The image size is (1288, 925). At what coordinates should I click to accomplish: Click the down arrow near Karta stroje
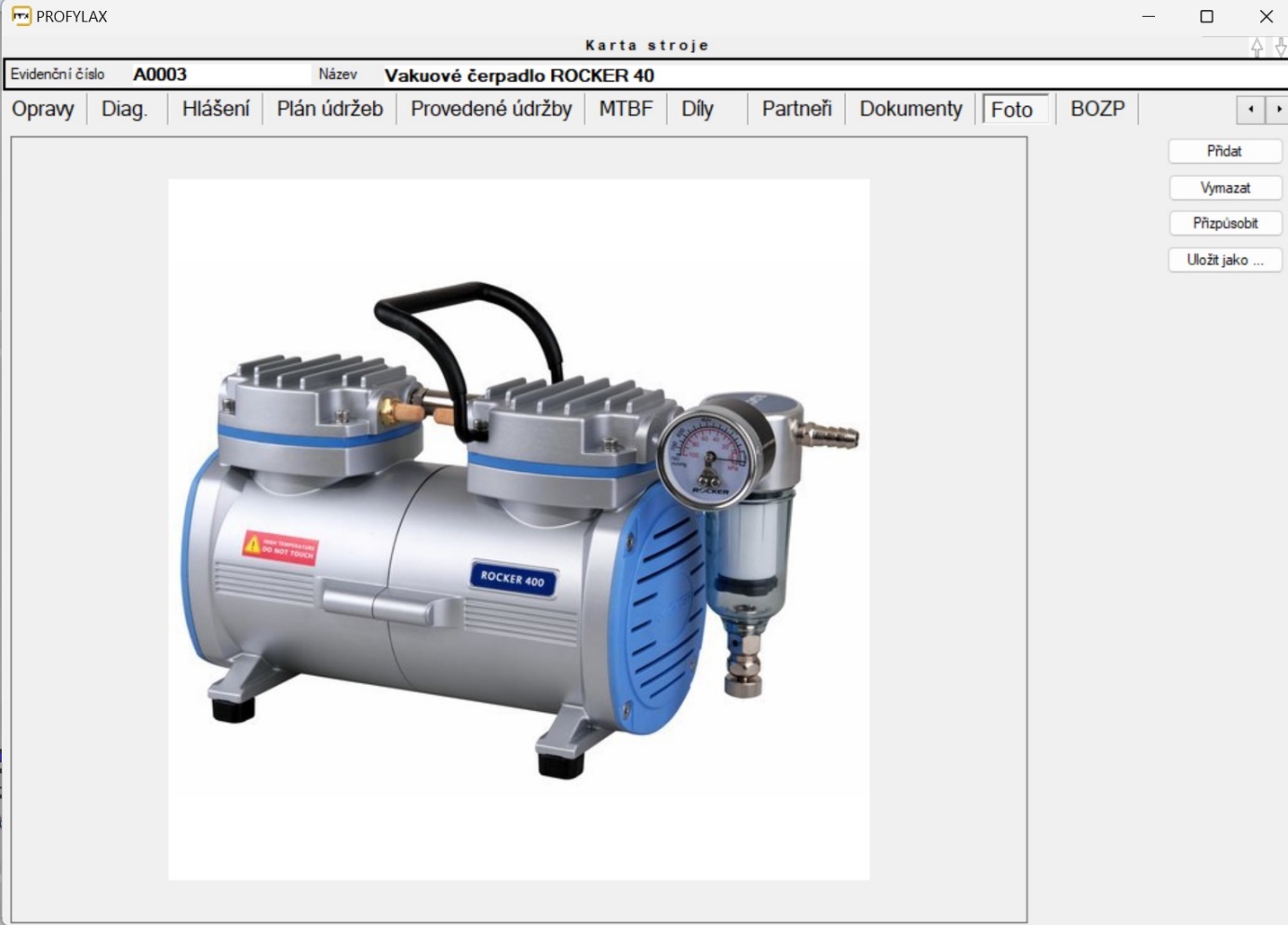pyautogui.click(x=1281, y=47)
